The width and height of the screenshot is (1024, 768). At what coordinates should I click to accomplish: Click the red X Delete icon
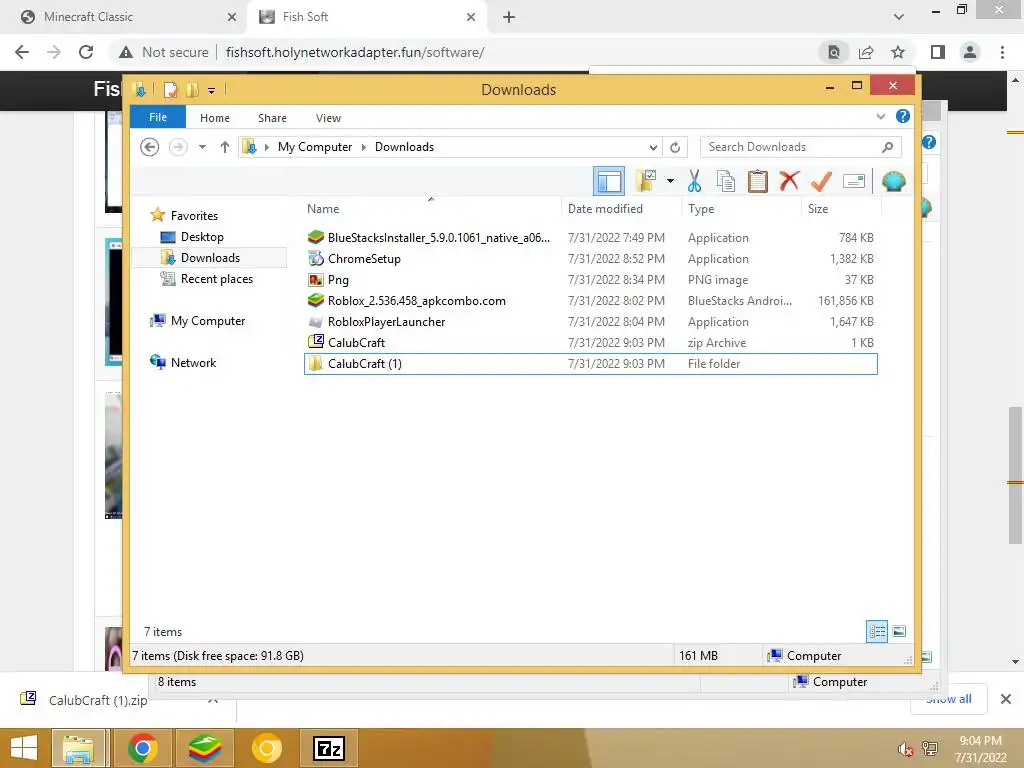[789, 181]
